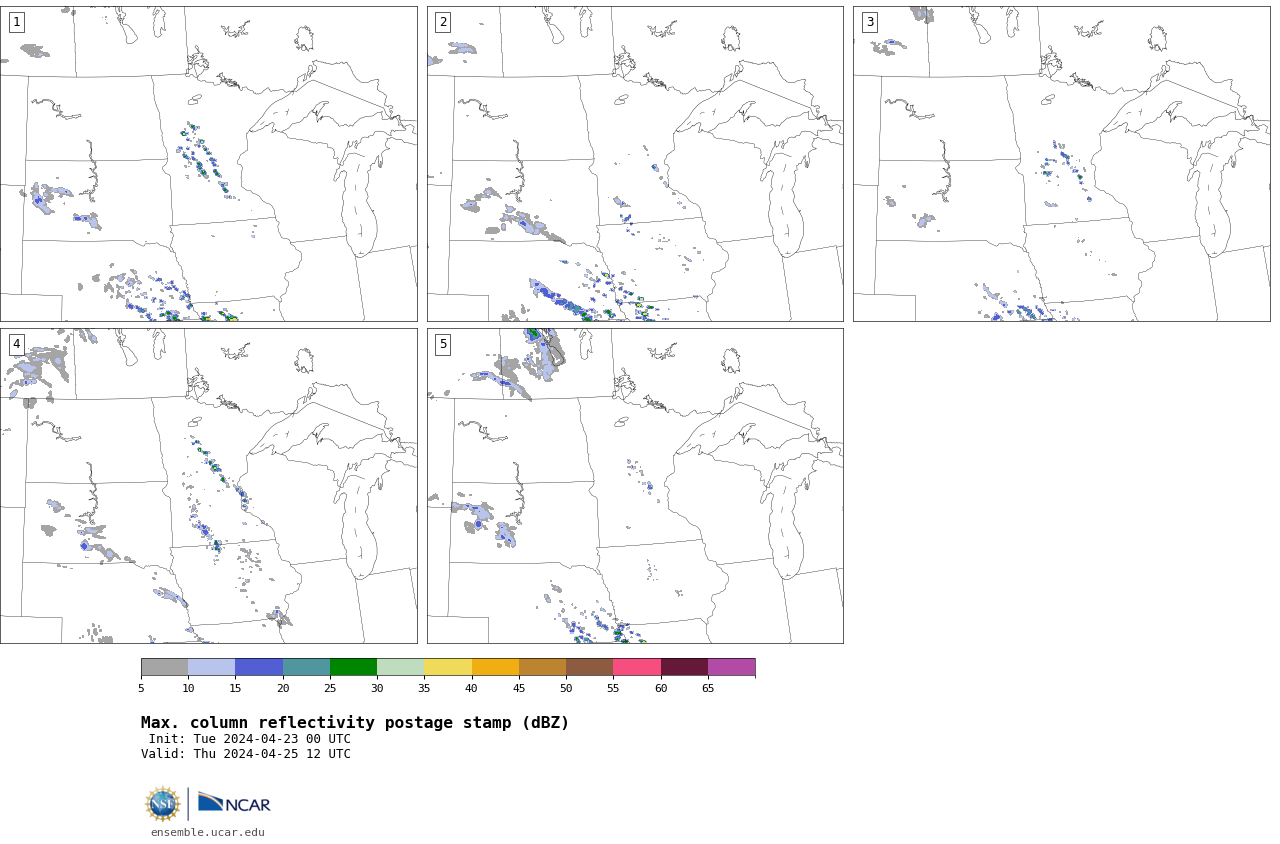Click colorbar tick label 65

[708, 688]
